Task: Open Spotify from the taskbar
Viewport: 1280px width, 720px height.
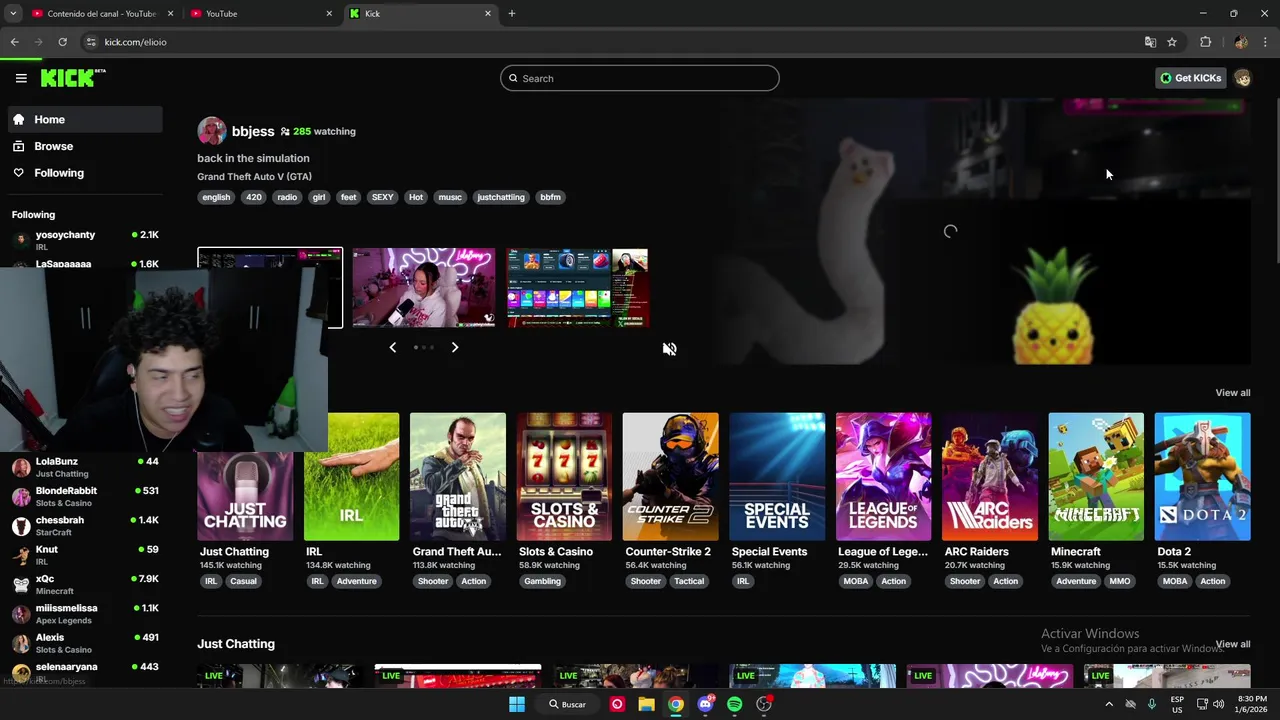Action: pyautogui.click(x=735, y=704)
